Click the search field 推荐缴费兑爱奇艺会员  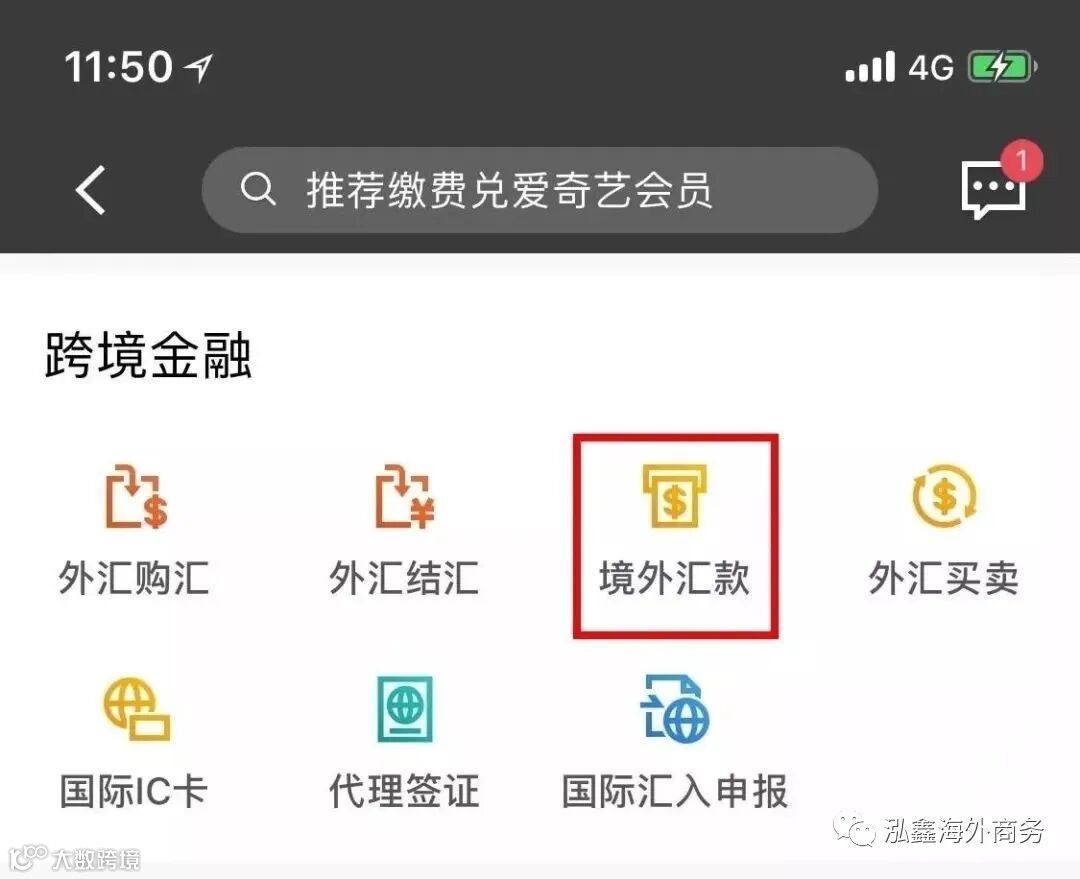tap(540, 190)
